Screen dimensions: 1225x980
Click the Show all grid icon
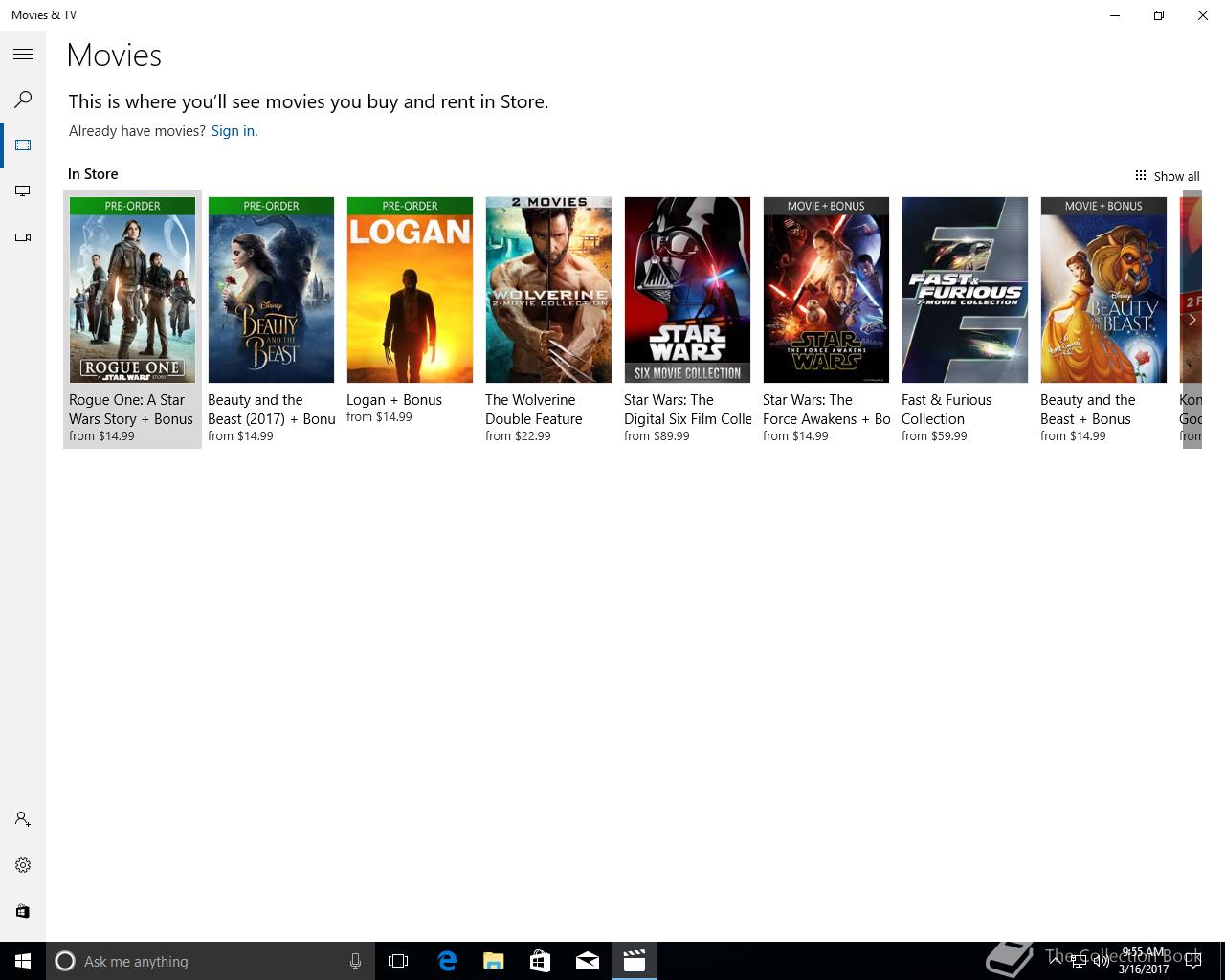click(x=1140, y=175)
